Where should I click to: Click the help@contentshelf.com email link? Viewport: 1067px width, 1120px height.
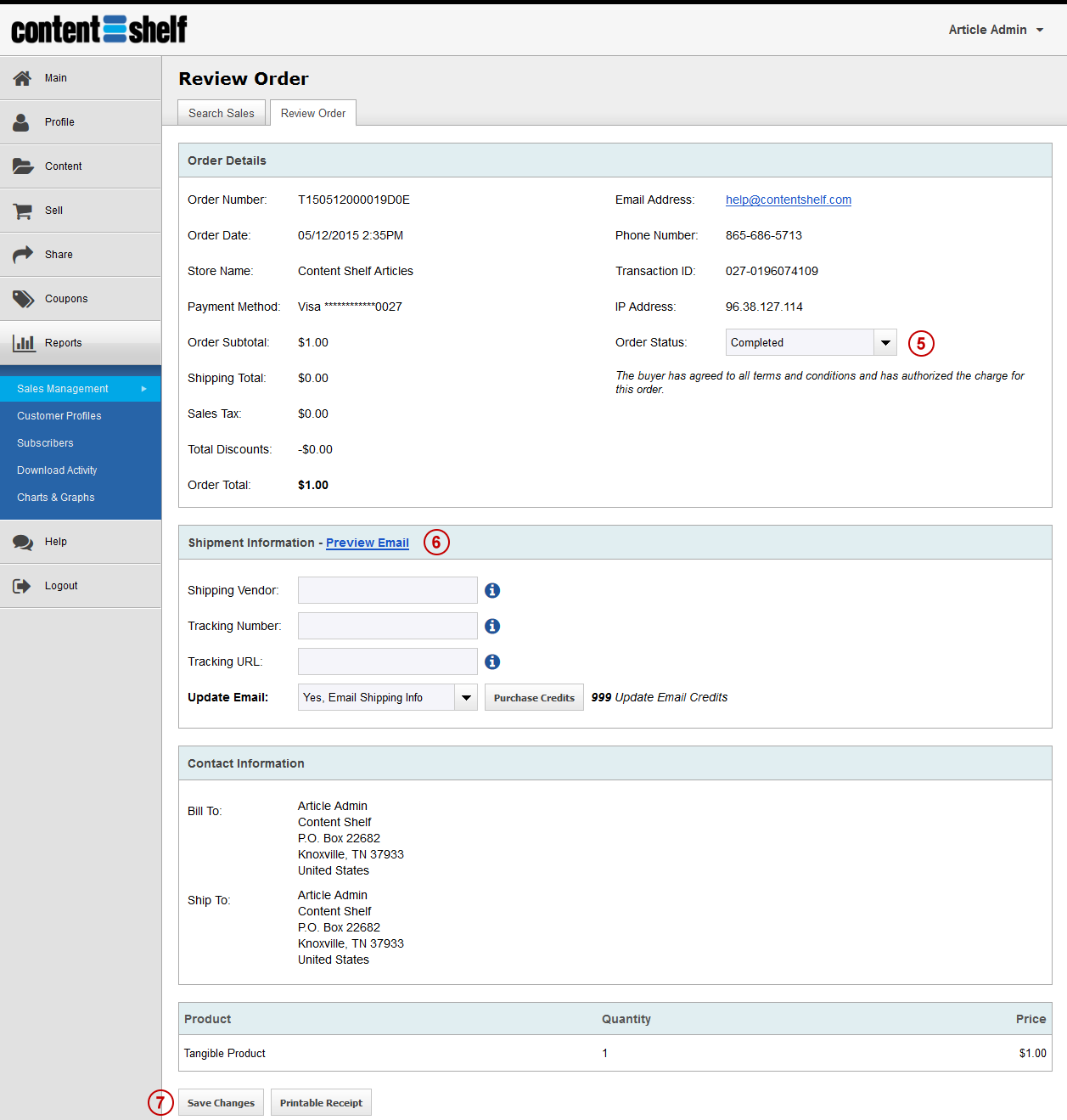(789, 200)
